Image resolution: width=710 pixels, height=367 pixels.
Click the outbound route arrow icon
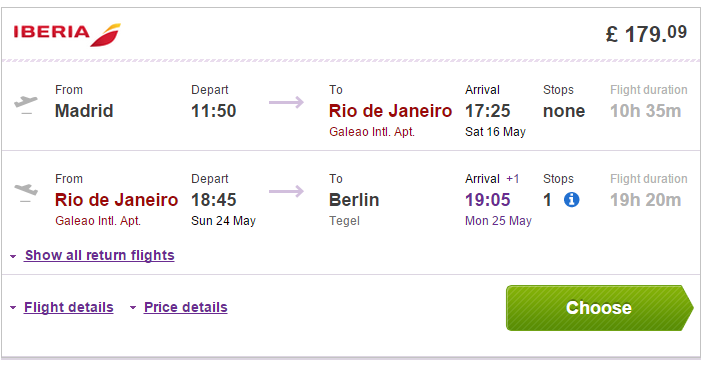point(286,102)
